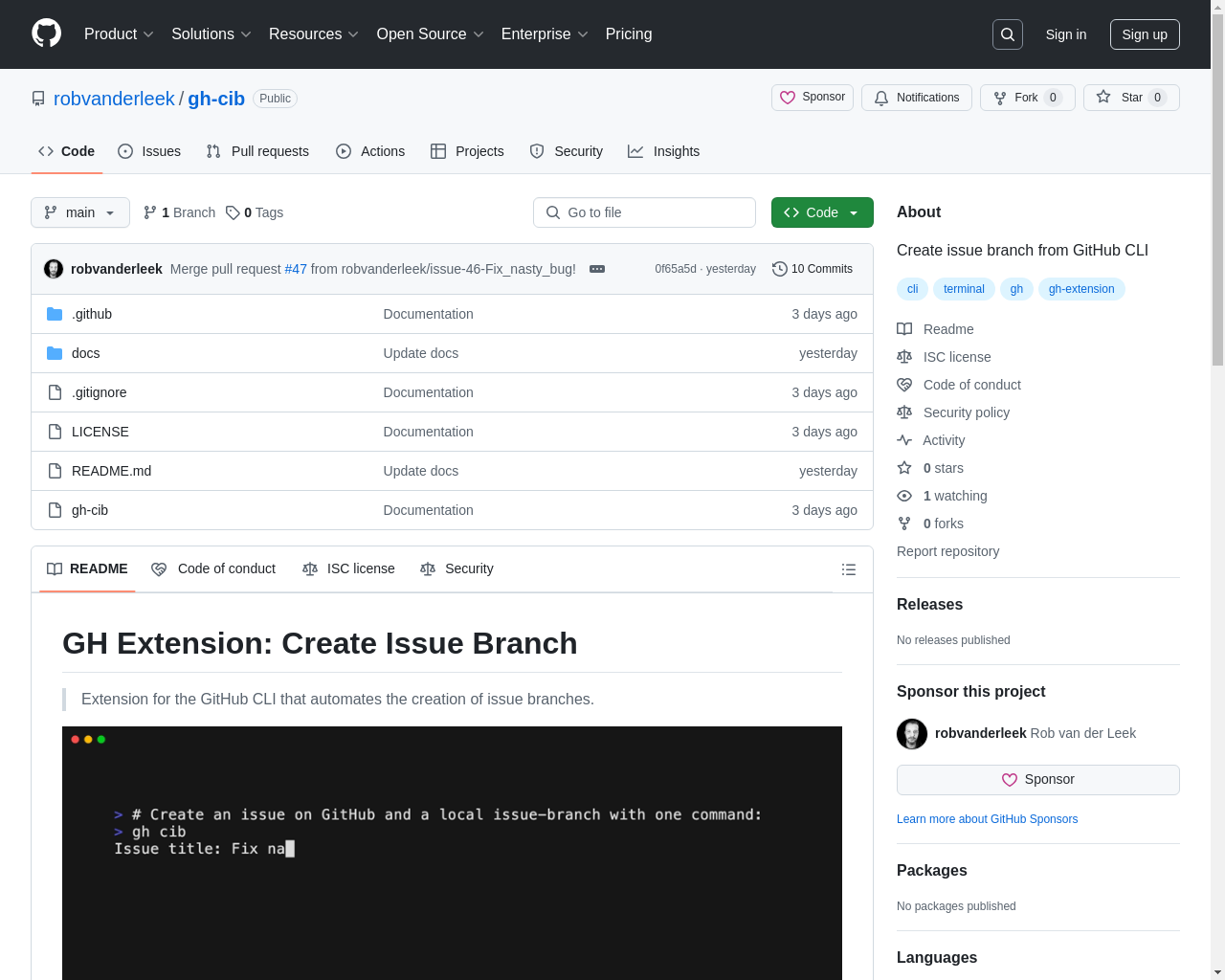Open the README outline list icon
1225x980 pixels.
click(x=848, y=569)
